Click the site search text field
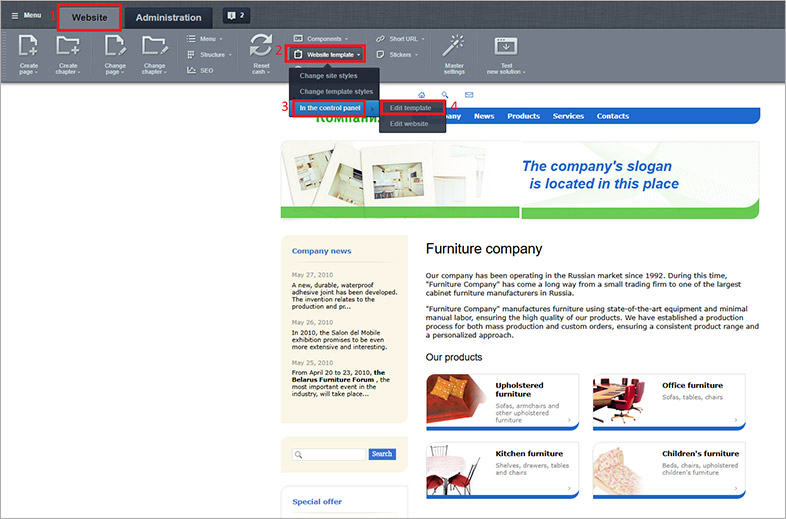 click(330, 454)
